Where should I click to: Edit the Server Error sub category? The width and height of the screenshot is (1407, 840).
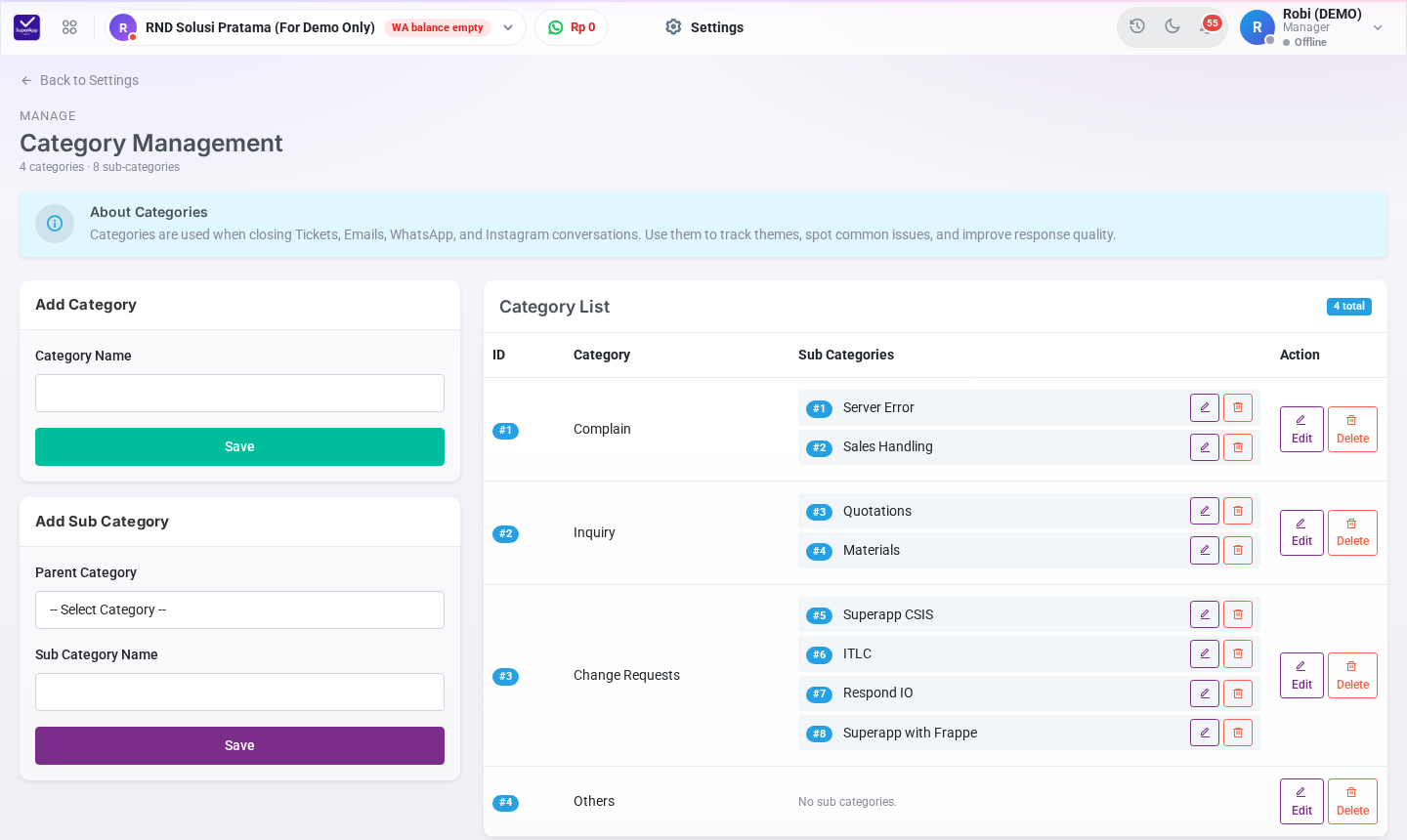(x=1205, y=407)
